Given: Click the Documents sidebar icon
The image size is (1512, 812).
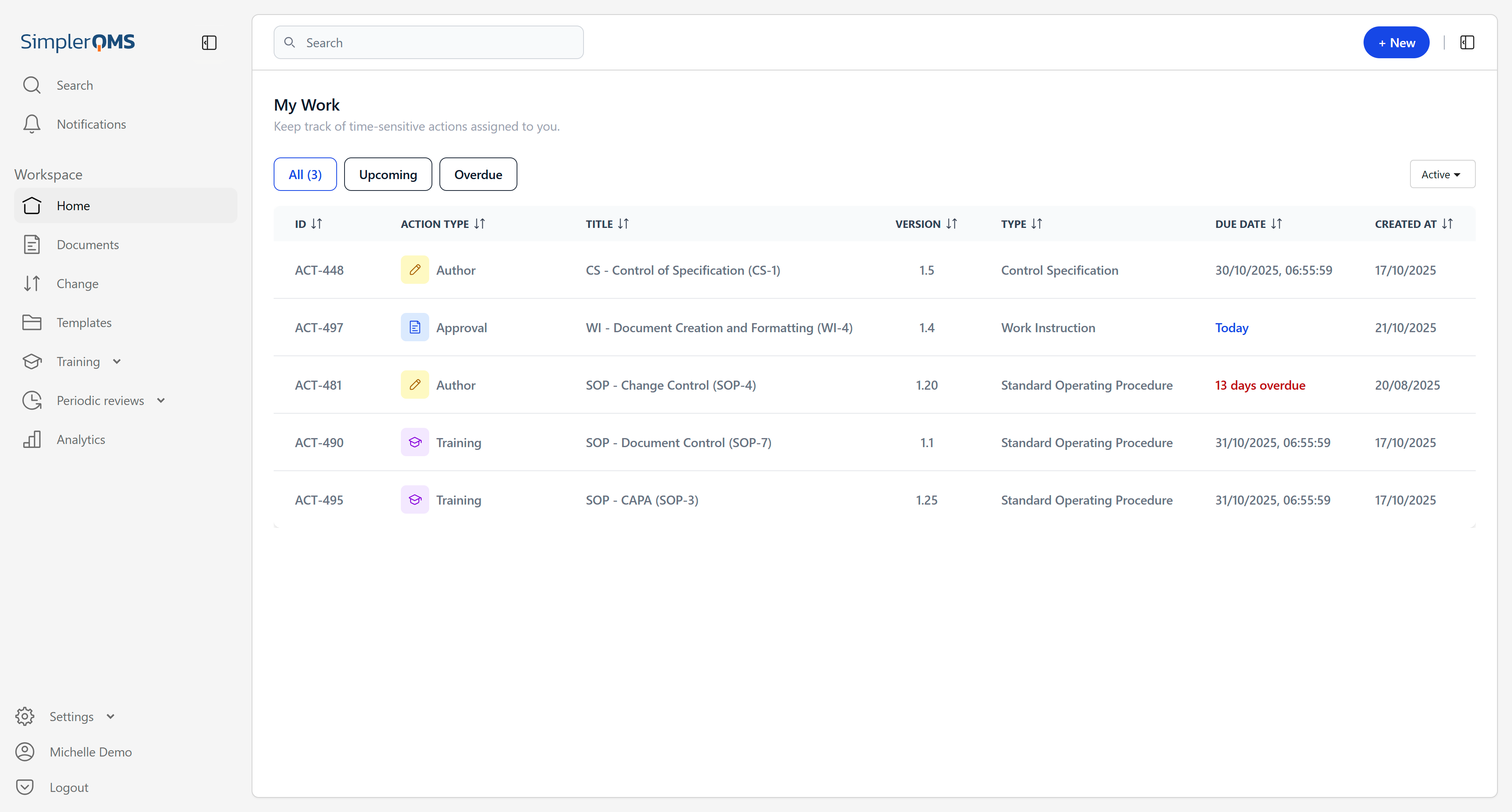Looking at the screenshot, I should click(31, 245).
